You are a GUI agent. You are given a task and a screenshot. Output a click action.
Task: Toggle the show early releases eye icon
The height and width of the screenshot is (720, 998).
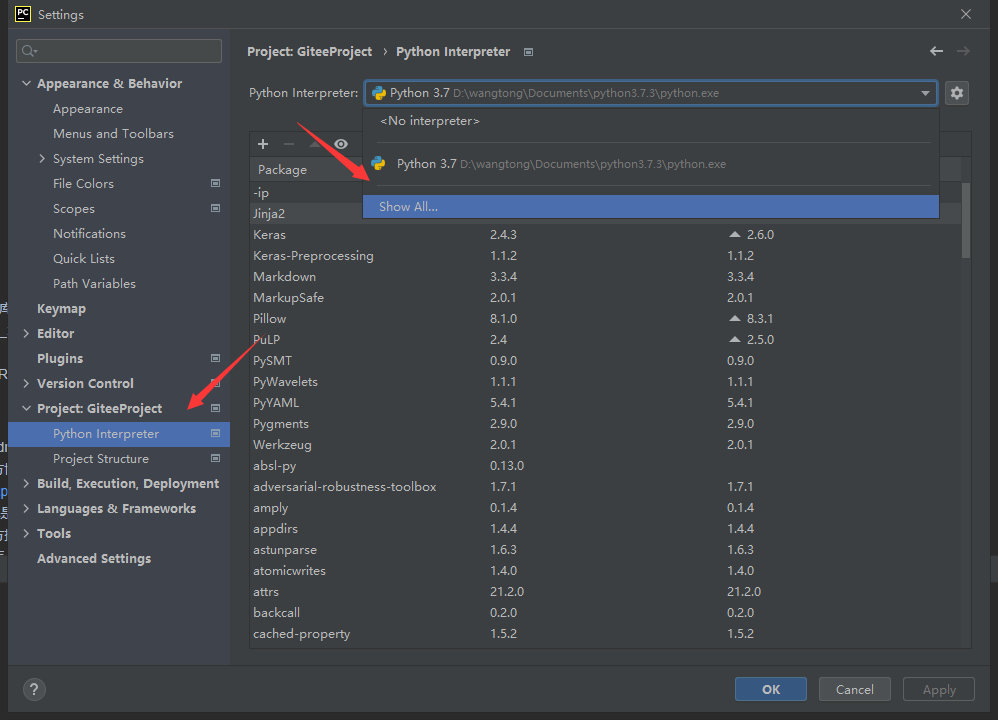tap(341, 144)
